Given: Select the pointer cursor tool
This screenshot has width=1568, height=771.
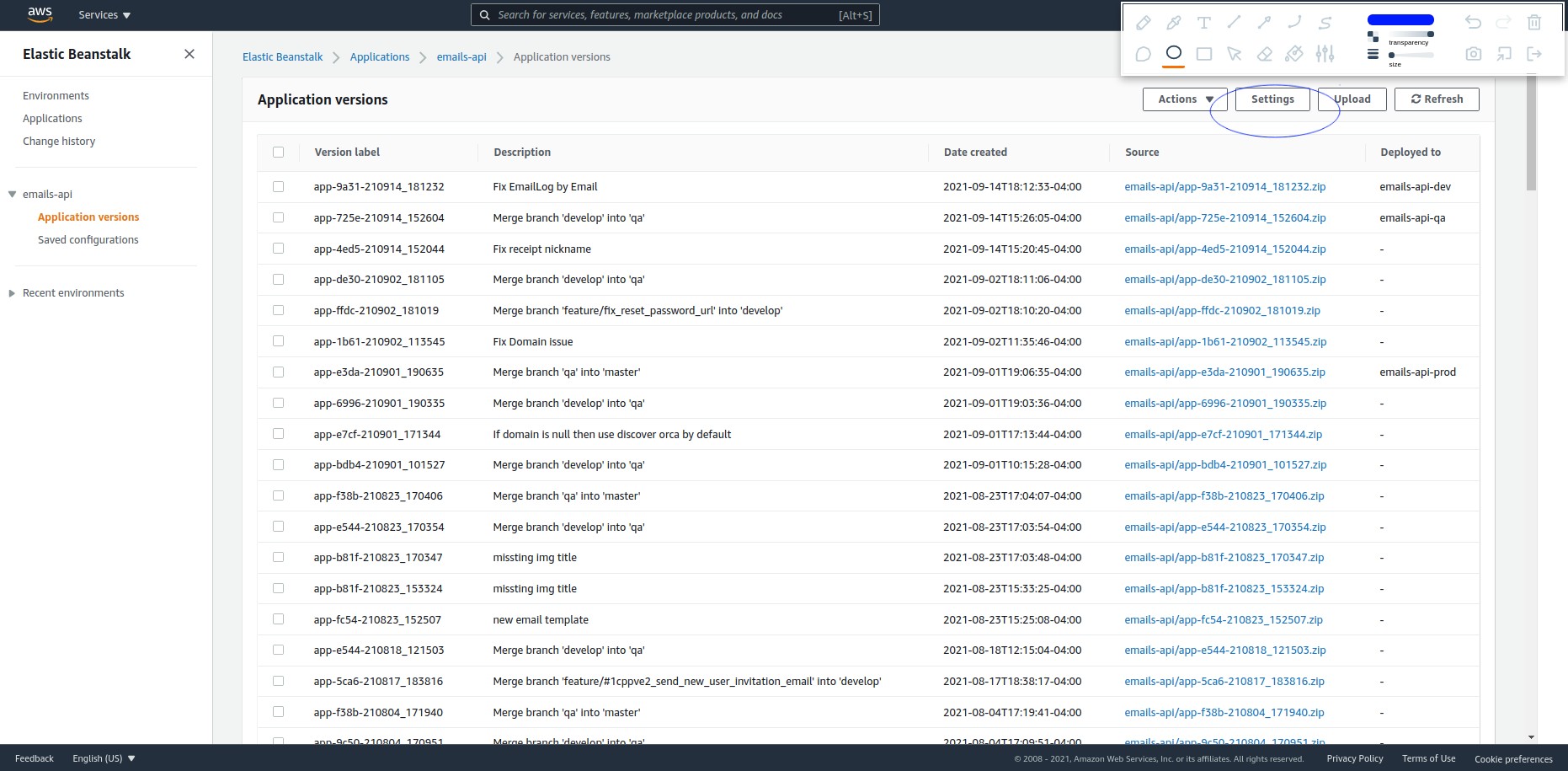Looking at the screenshot, I should [1235, 54].
